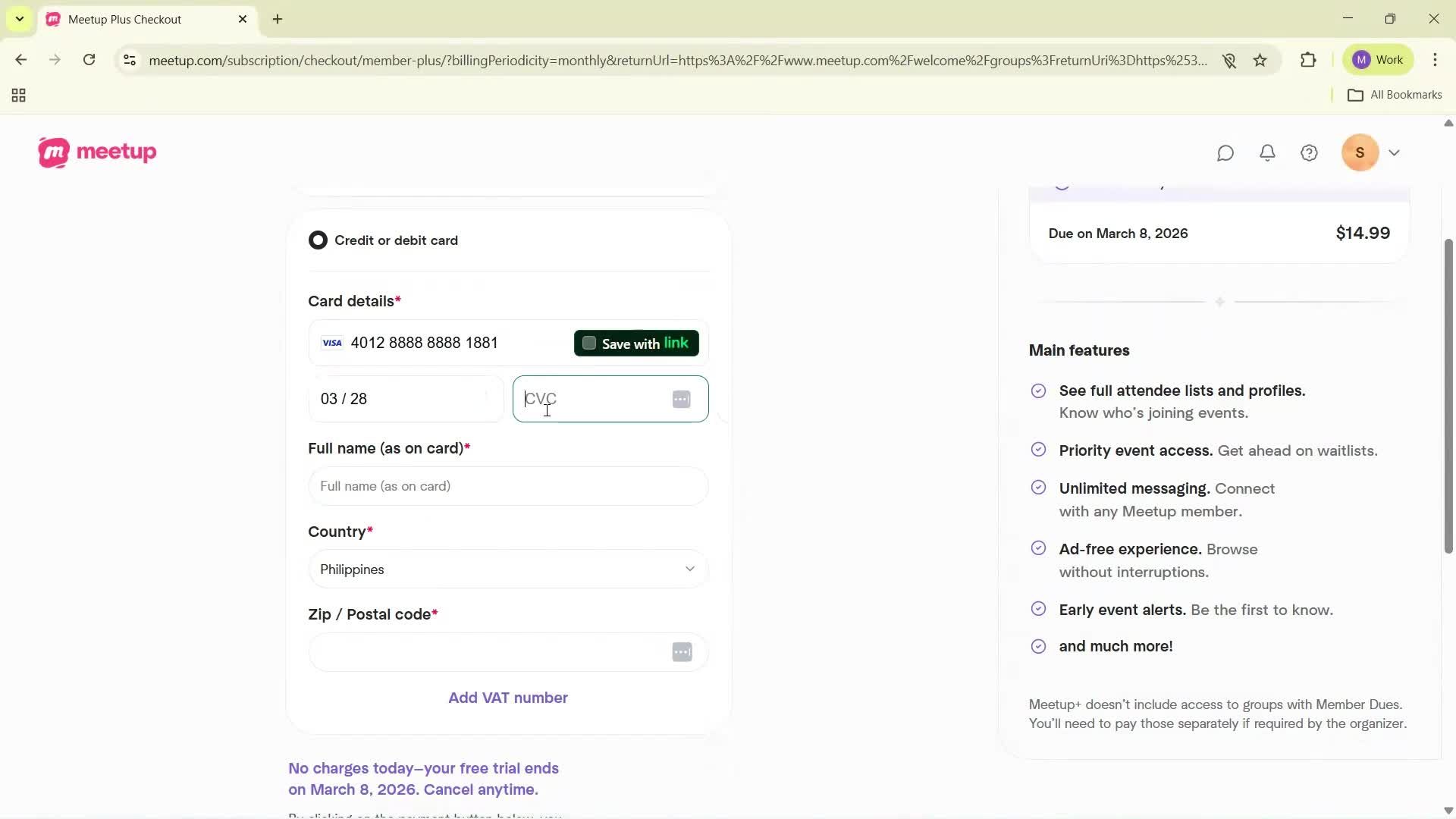Click the All Bookmarks folder icon
Screen dimensions: 1456x819
1357,95
